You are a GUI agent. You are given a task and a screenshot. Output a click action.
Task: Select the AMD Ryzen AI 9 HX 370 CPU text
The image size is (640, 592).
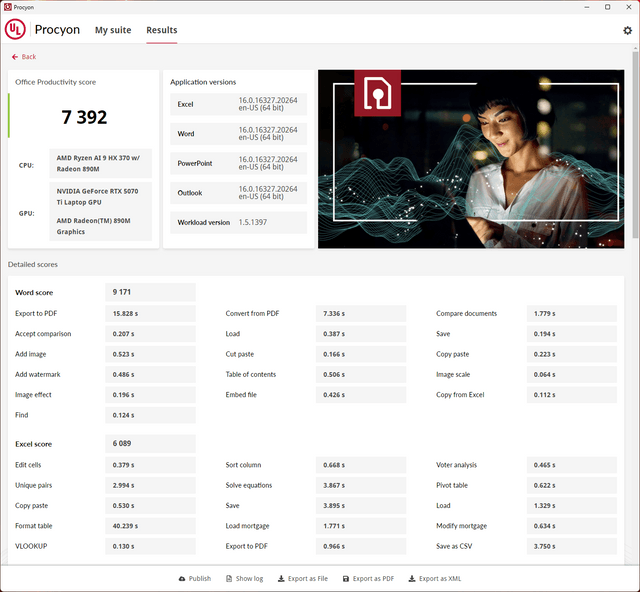(x=98, y=163)
